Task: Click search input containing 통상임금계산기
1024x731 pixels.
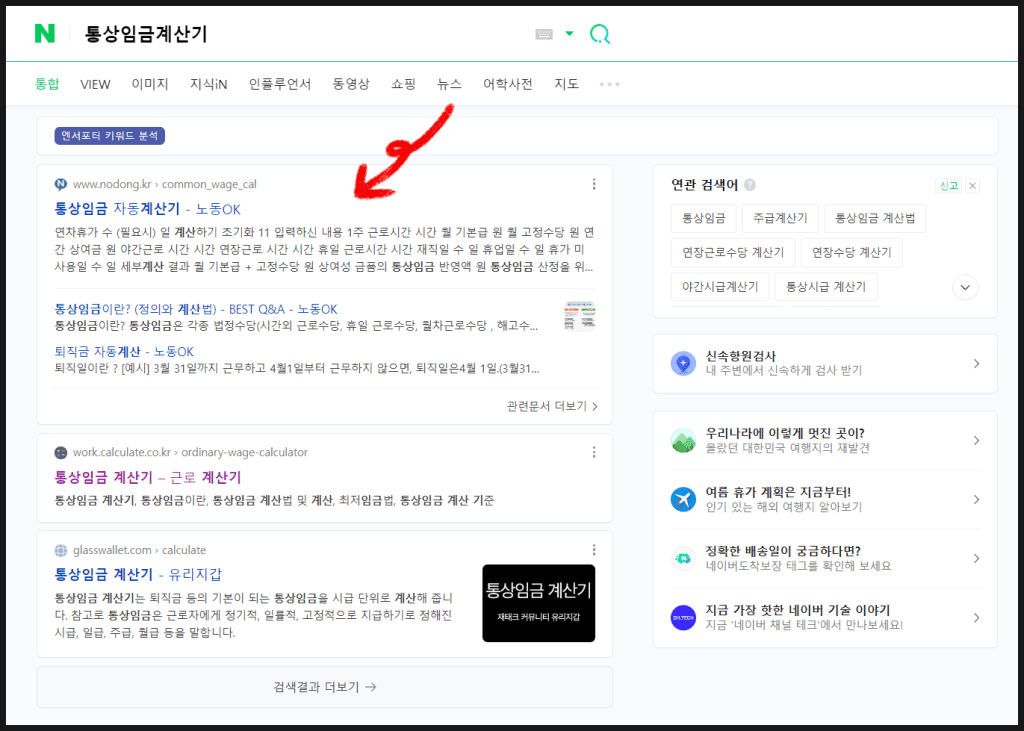Action: (x=300, y=34)
